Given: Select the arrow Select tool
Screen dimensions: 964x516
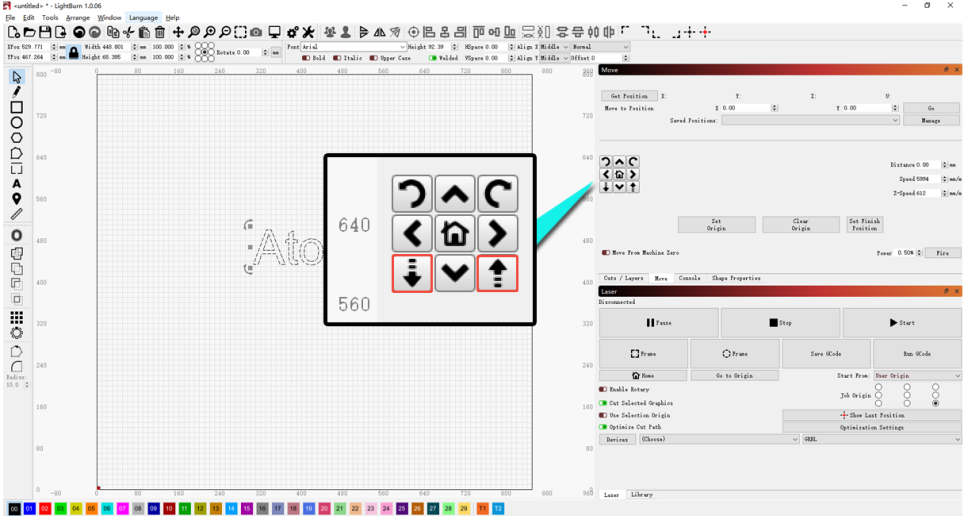Looking at the screenshot, I should coord(17,77).
